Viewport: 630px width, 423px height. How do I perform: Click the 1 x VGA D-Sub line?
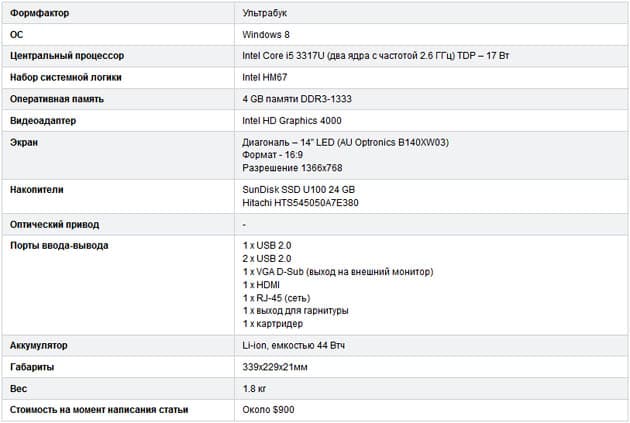(x=338, y=272)
